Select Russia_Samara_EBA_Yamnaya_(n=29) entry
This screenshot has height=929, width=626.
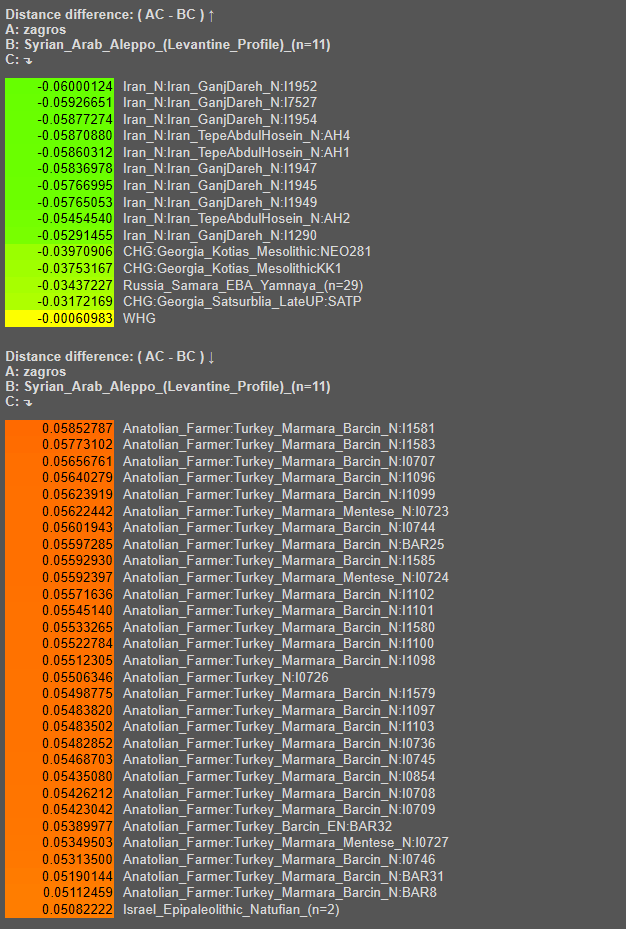pyautogui.click(x=243, y=286)
